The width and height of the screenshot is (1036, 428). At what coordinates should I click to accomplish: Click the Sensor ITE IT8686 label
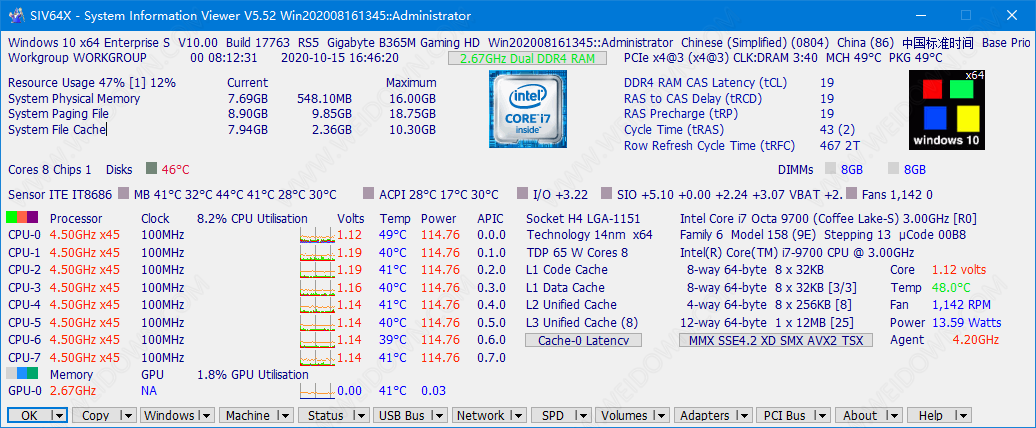point(60,195)
